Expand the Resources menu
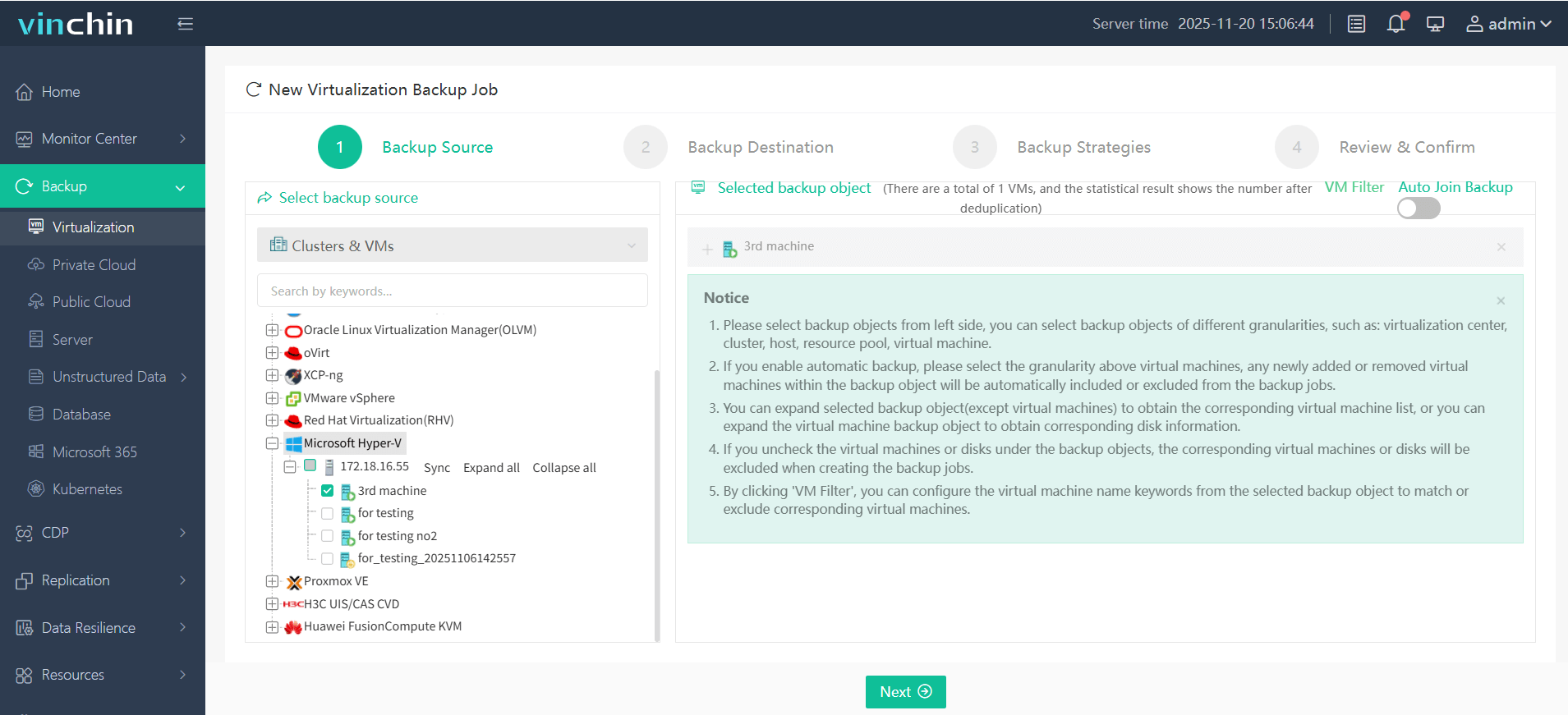The width and height of the screenshot is (1568, 715). point(103,675)
